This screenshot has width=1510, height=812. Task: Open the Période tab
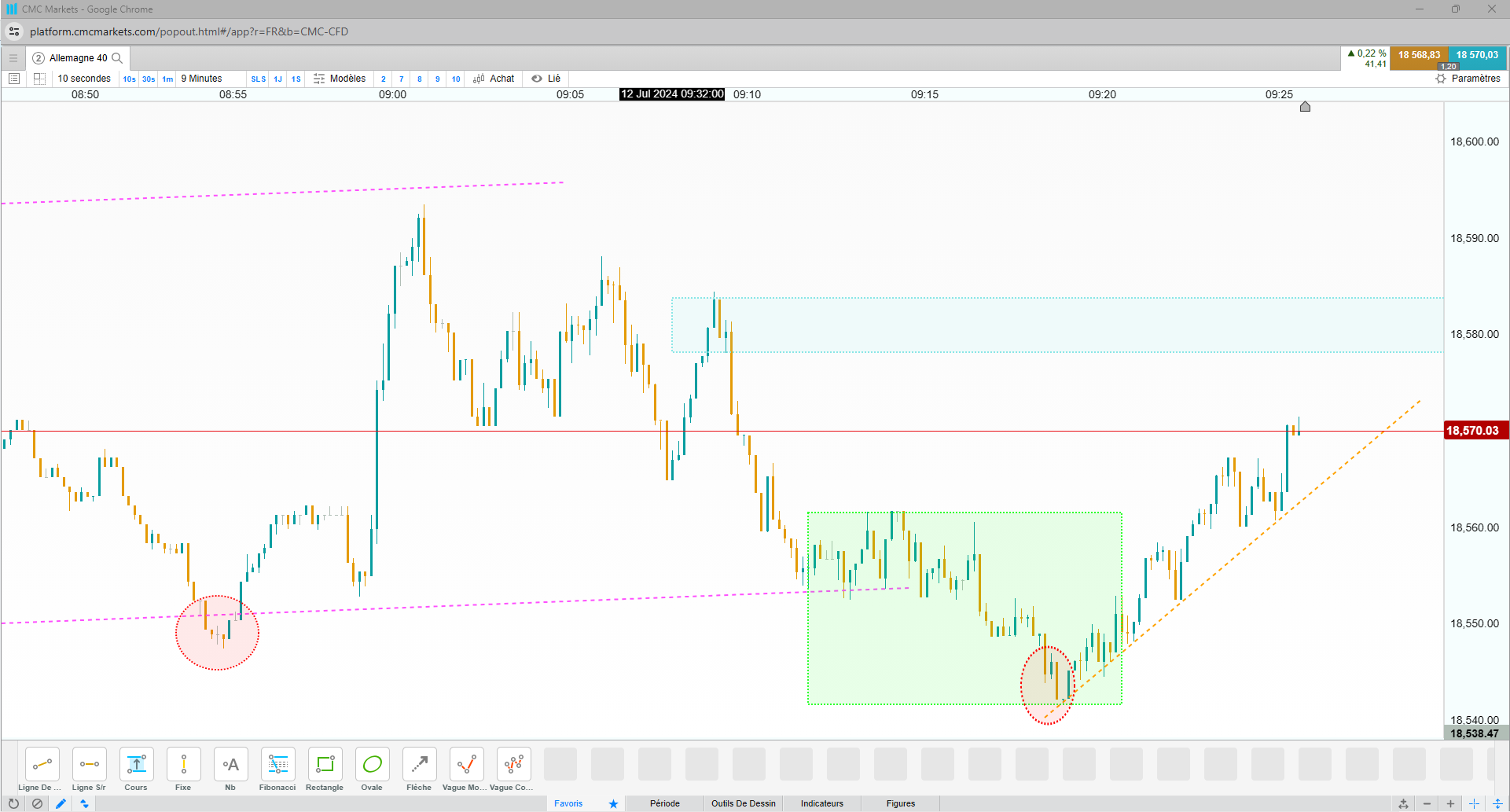point(665,803)
